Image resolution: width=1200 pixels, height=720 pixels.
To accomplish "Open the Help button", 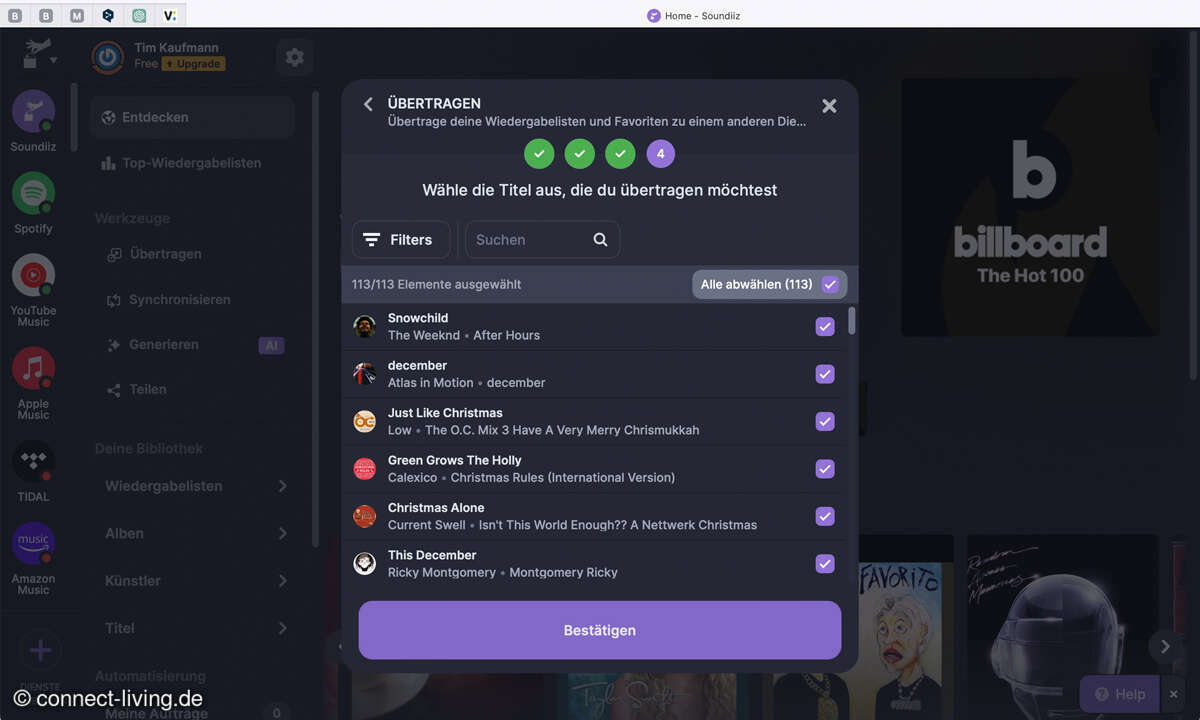I will (1119, 694).
